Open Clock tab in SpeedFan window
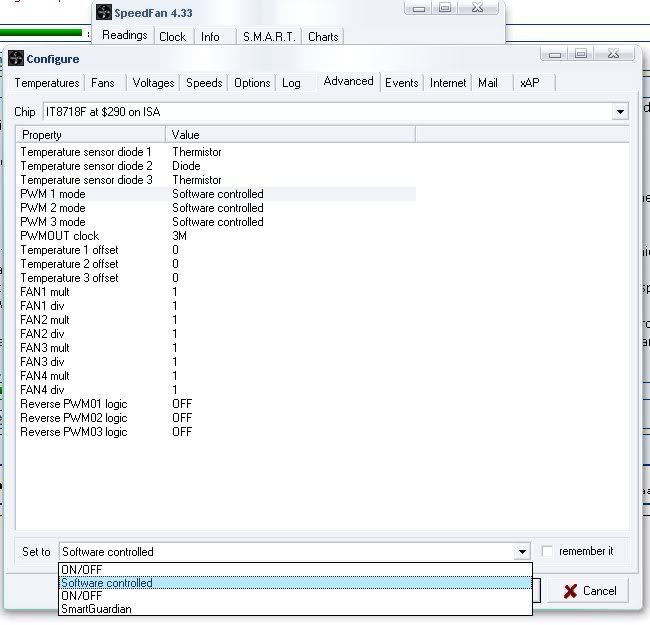This screenshot has height=625, width=650. 172,37
